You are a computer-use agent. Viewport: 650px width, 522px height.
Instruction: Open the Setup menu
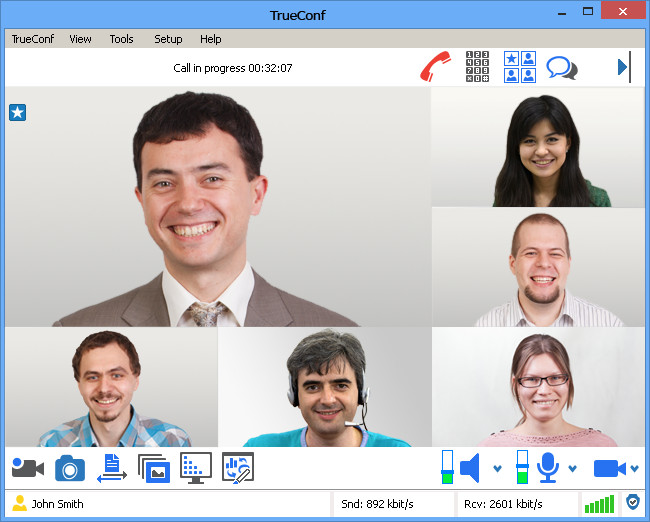(168, 39)
